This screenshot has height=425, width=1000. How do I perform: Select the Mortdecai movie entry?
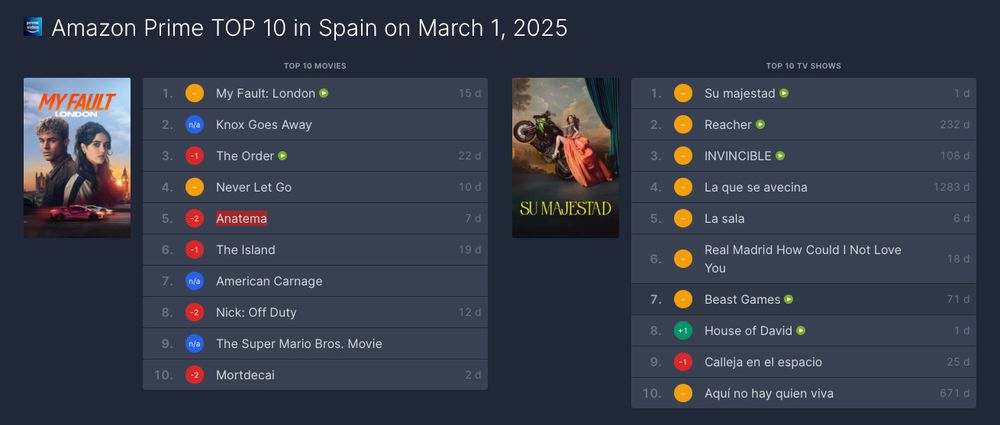tap(315, 375)
